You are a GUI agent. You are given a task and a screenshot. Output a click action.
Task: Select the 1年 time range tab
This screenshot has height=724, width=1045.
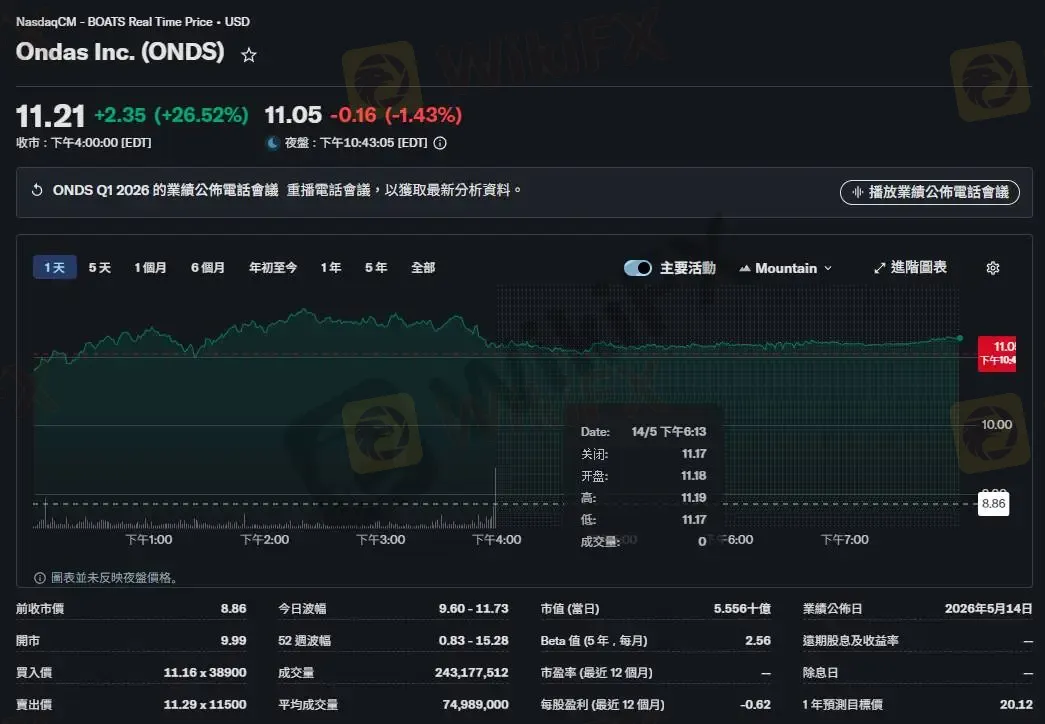tap(331, 267)
